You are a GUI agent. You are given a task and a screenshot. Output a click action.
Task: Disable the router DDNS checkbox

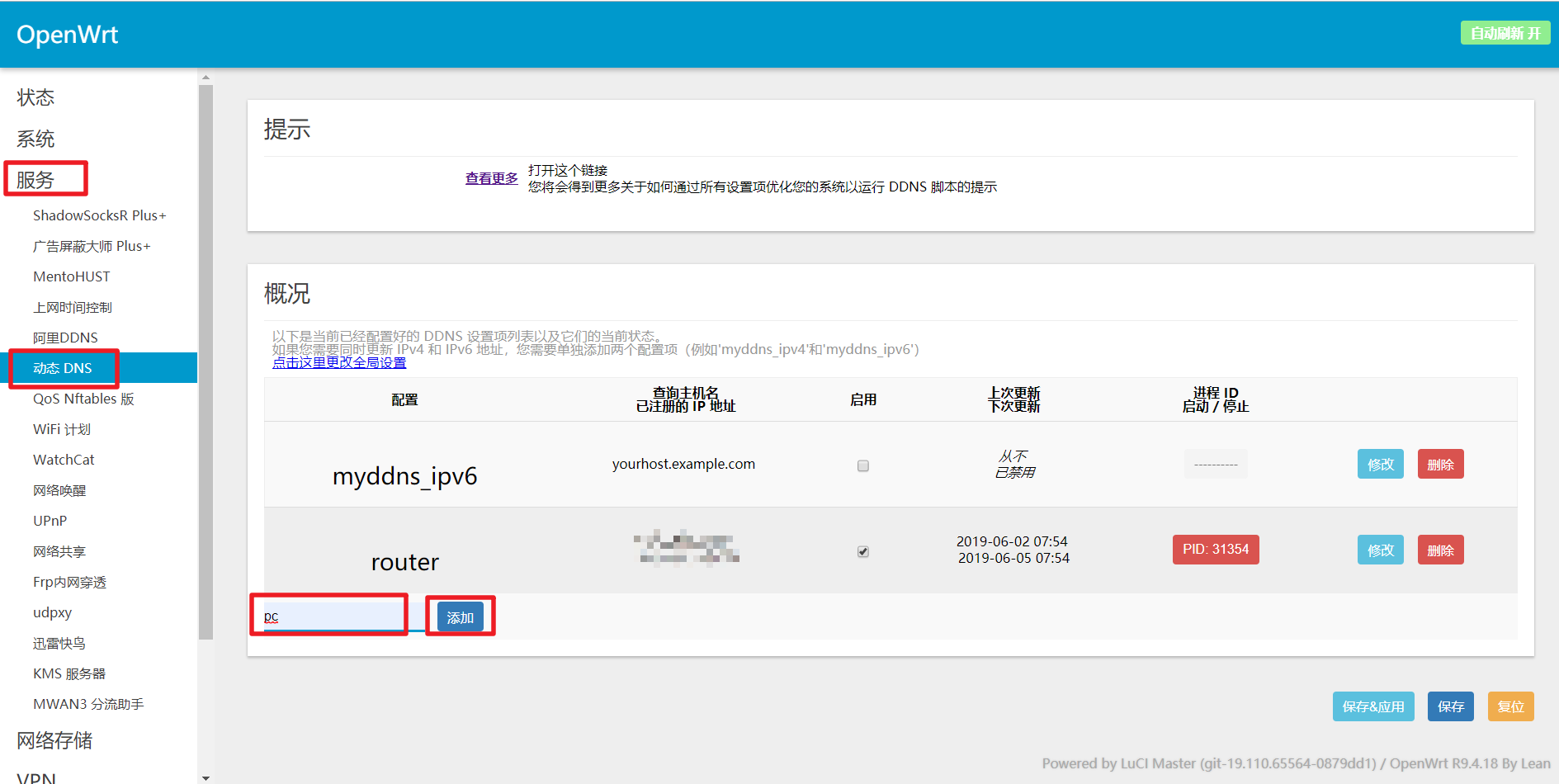862,551
